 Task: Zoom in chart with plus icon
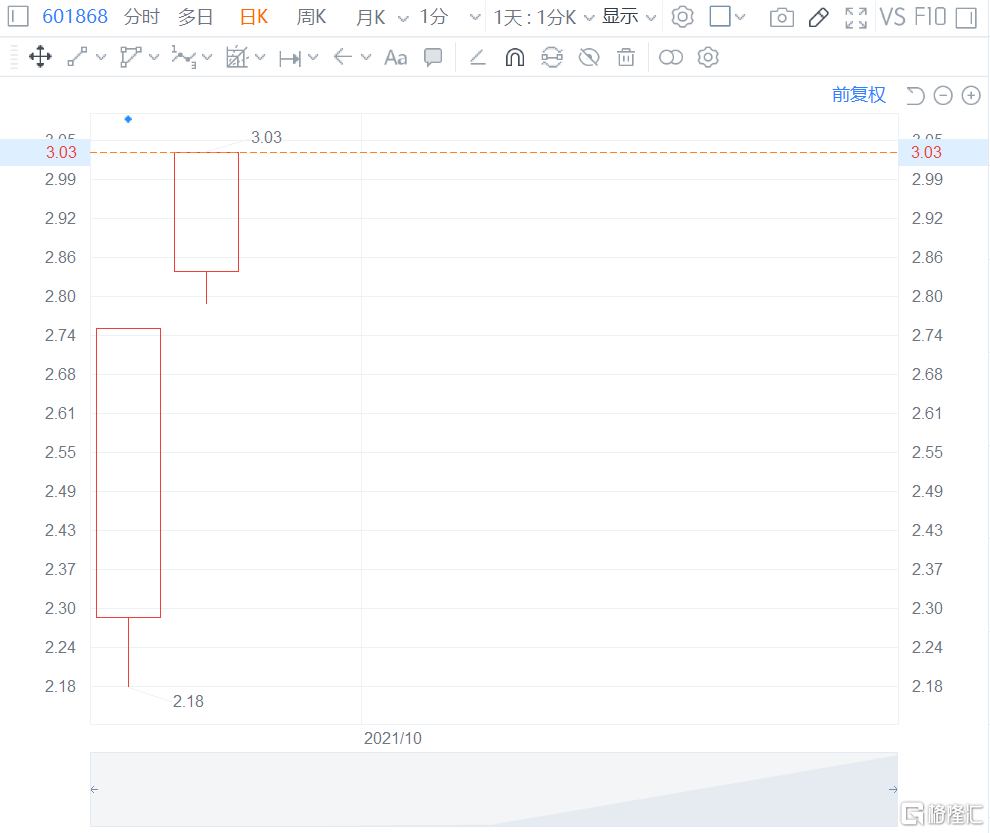click(x=971, y=95)
